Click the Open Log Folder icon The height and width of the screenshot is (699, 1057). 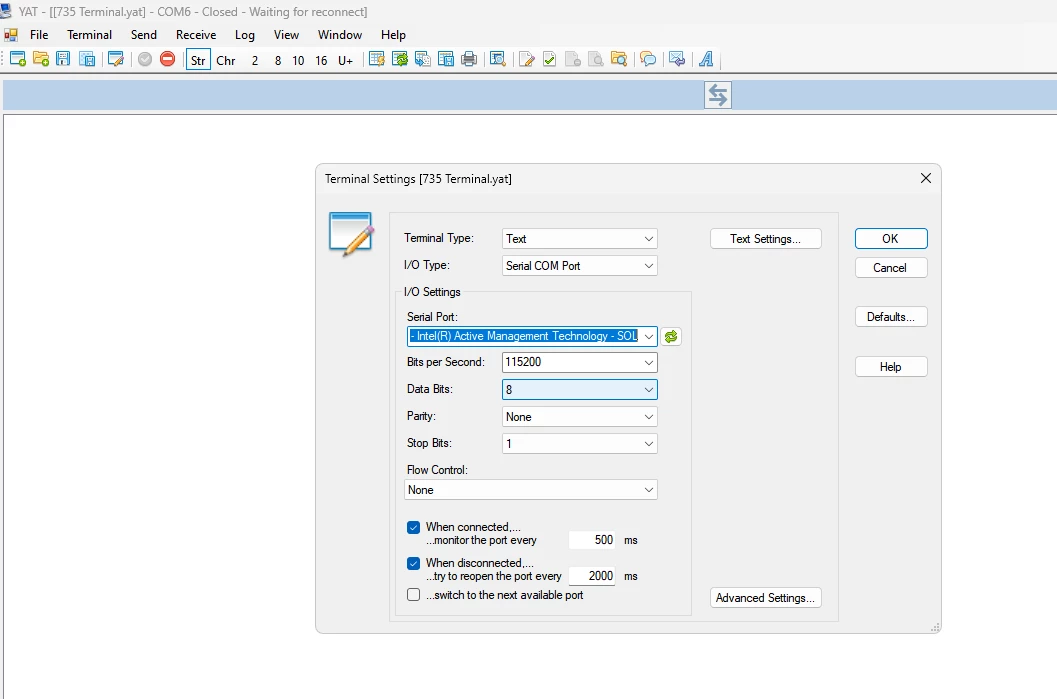click(619, 59)
